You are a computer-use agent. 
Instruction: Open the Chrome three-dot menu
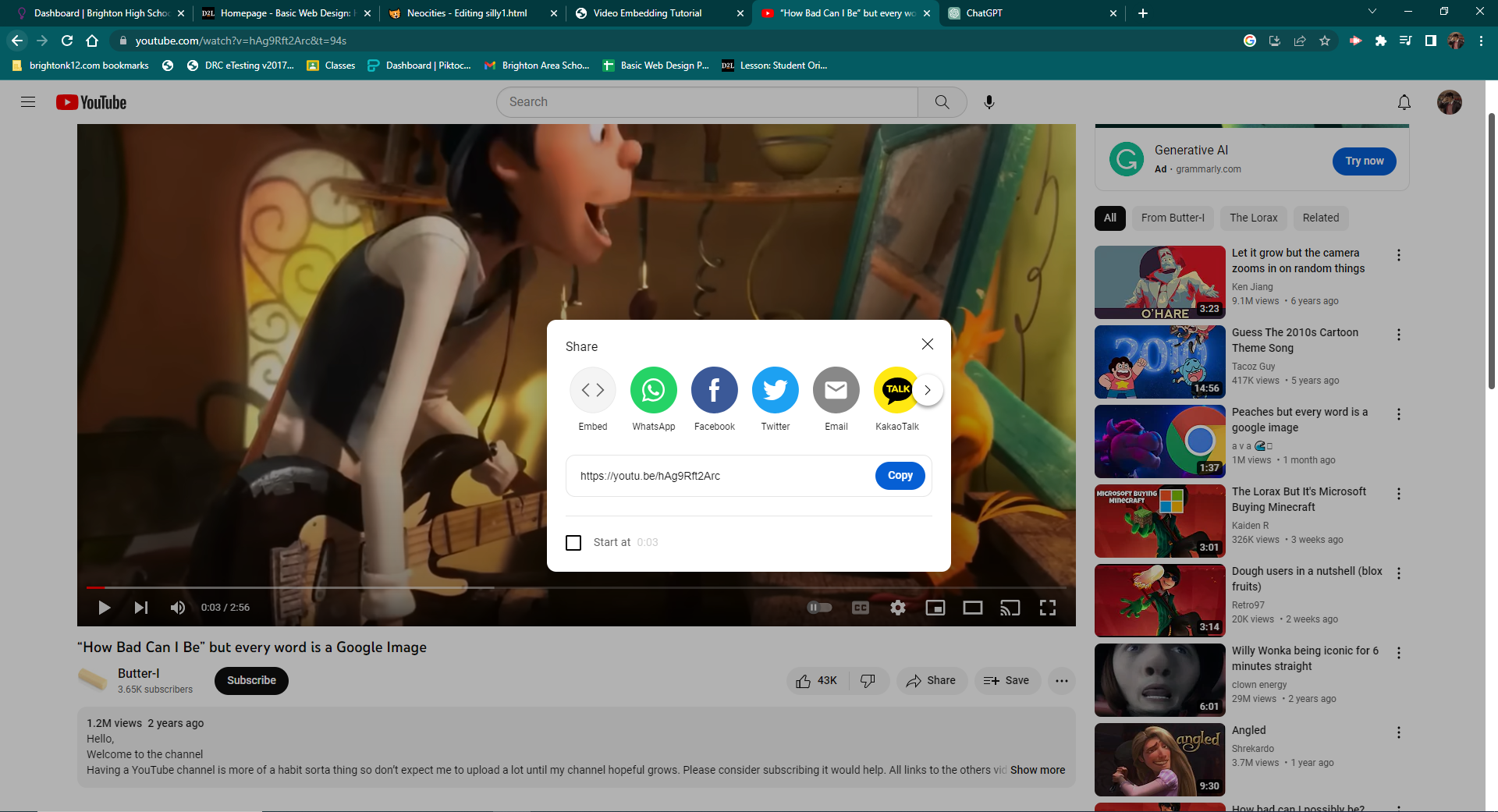(x=1481, y=41)
